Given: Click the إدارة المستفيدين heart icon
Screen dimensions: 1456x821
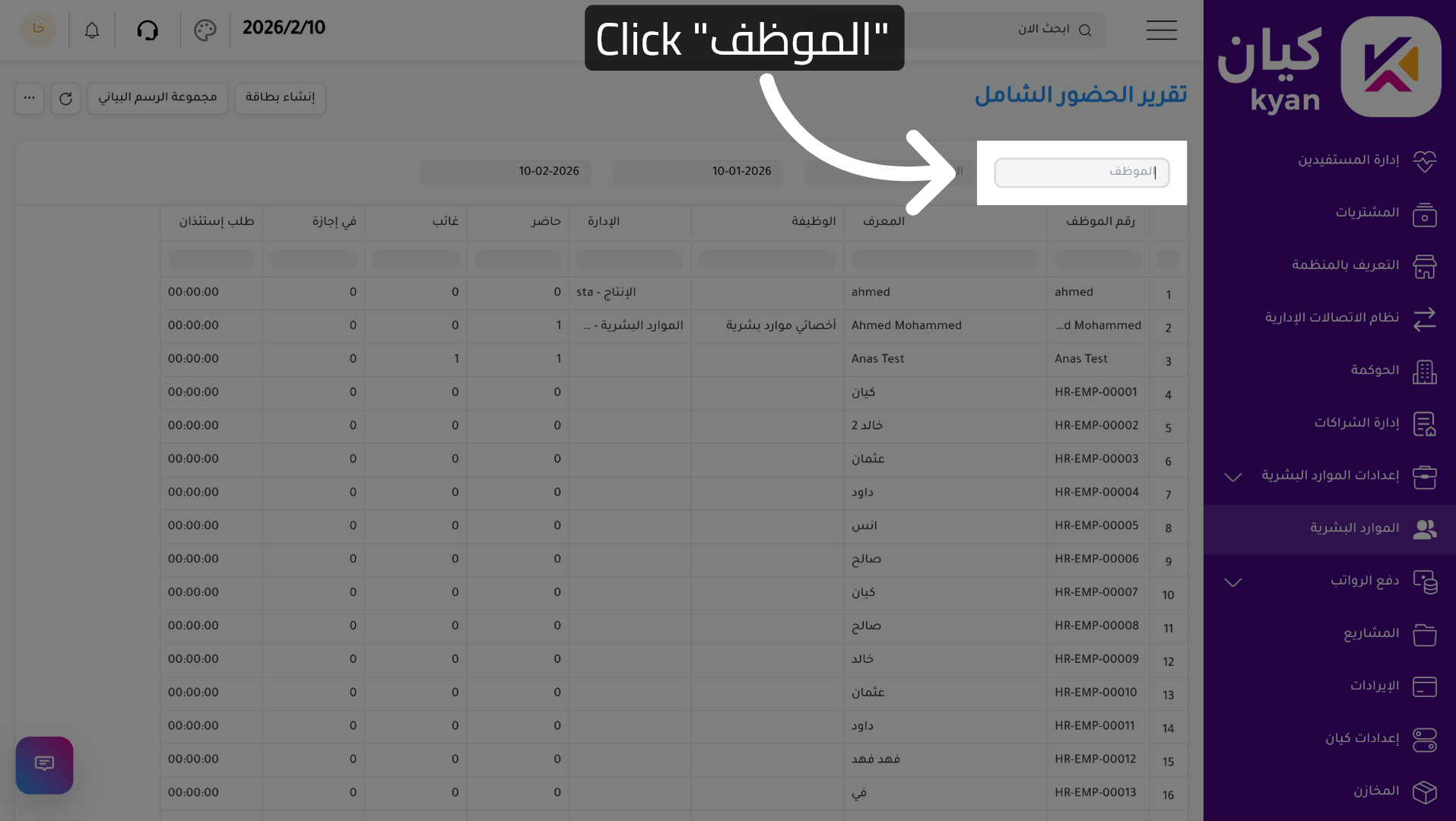Looking at the screenshot, I should pos(1425,161).
